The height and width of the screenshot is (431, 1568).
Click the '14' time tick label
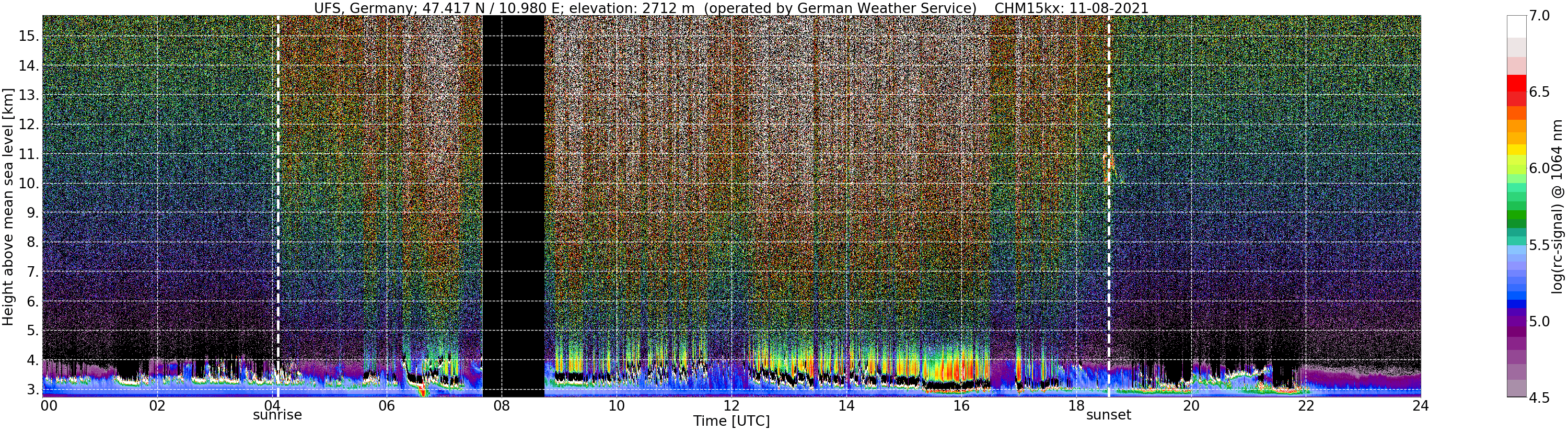click(x=846, y=405)
